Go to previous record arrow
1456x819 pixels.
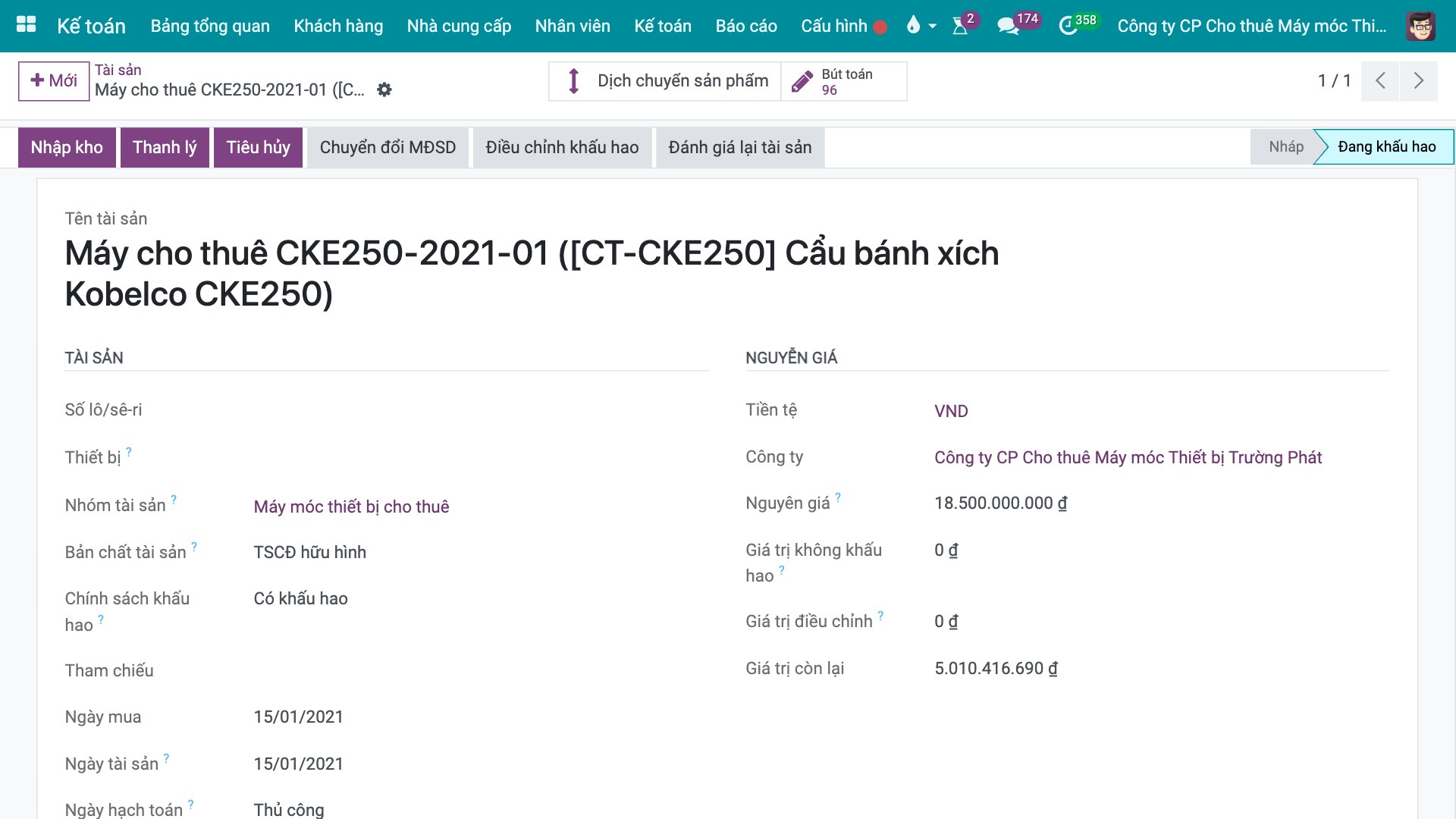pyautogui.click(x=1380, y=81)
